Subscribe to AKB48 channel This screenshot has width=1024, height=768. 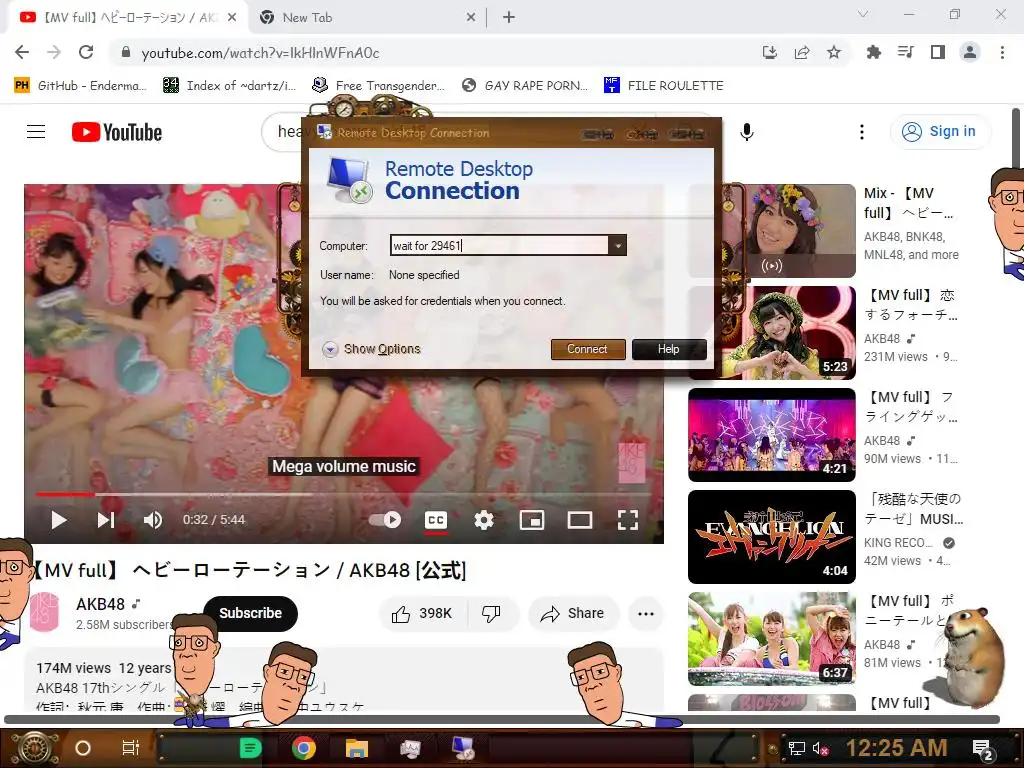click(250, 613)
